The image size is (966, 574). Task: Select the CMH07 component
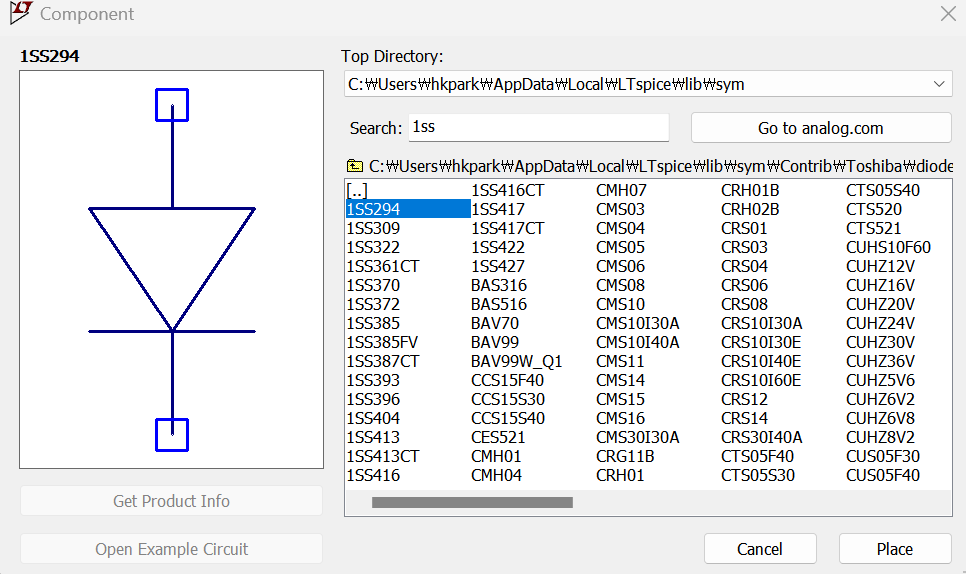point(621,190)
